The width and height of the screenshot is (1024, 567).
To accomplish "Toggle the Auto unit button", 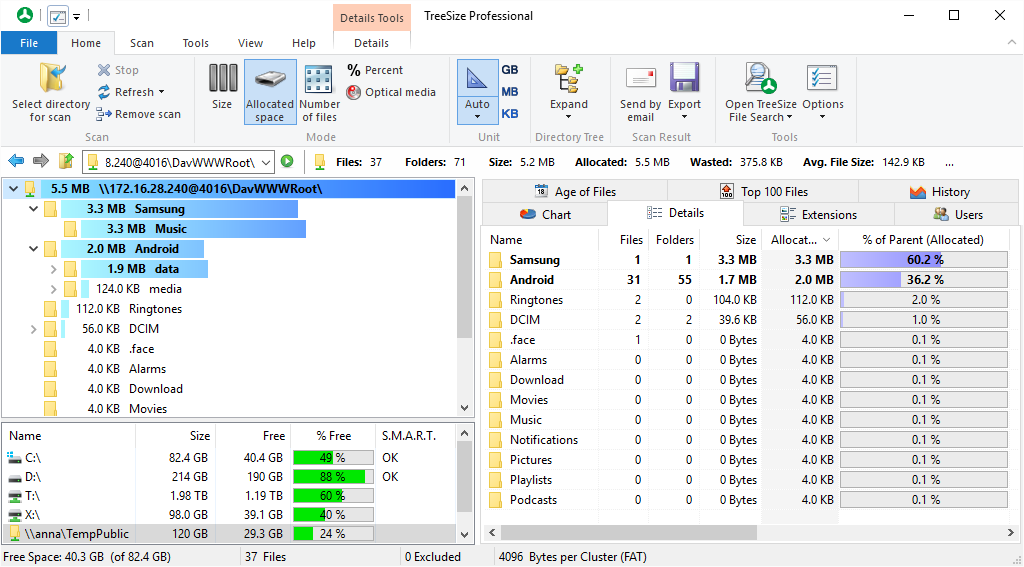I will pos(477,92).
